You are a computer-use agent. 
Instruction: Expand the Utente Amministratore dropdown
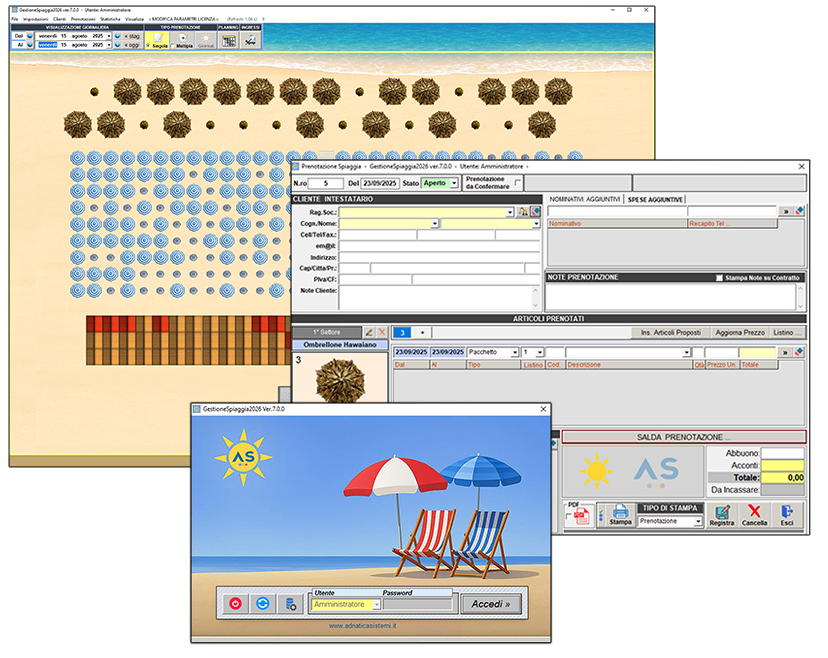click(x=376, y=605)
